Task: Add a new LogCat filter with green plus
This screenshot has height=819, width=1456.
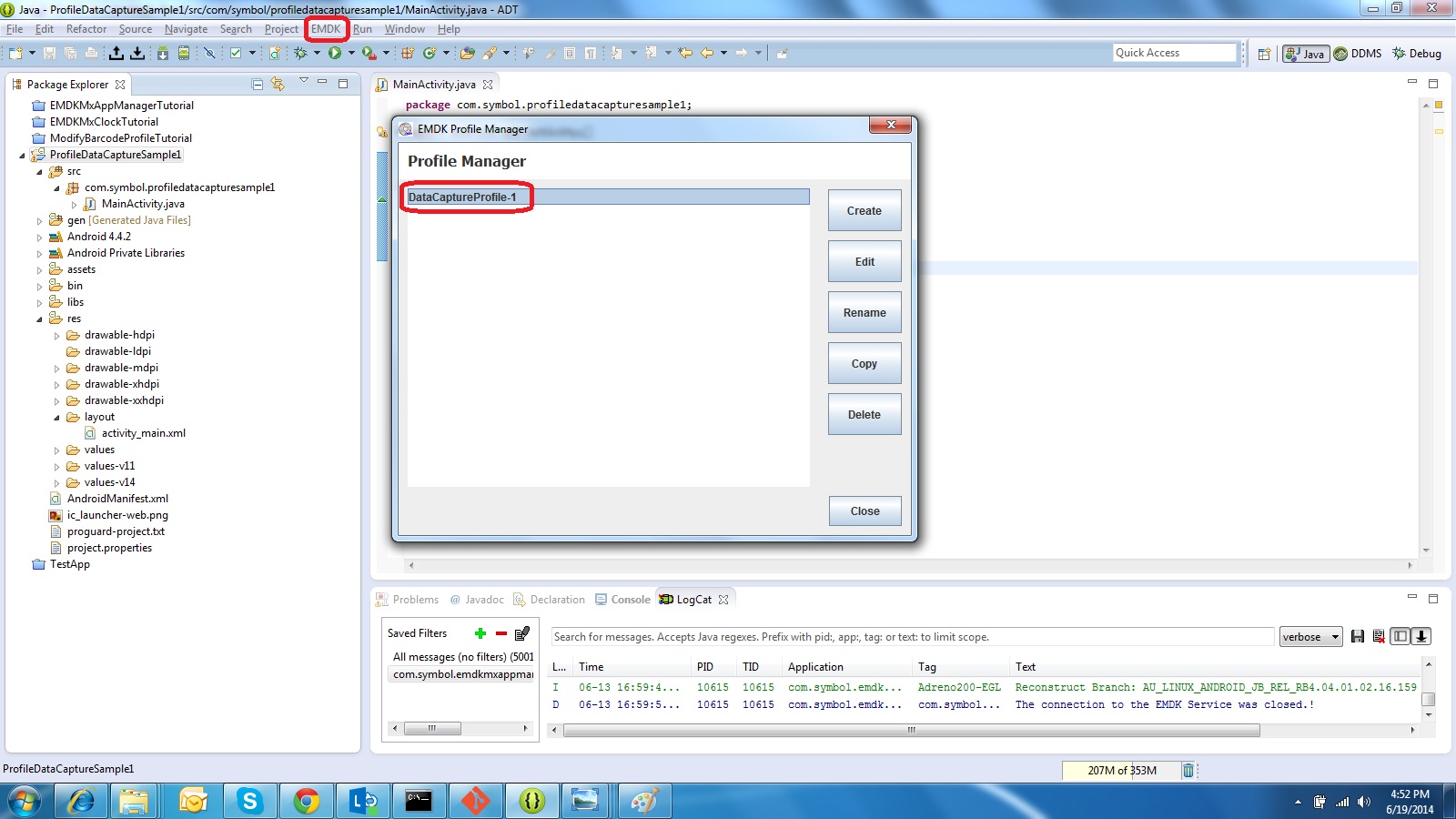Action: (480, 633)
